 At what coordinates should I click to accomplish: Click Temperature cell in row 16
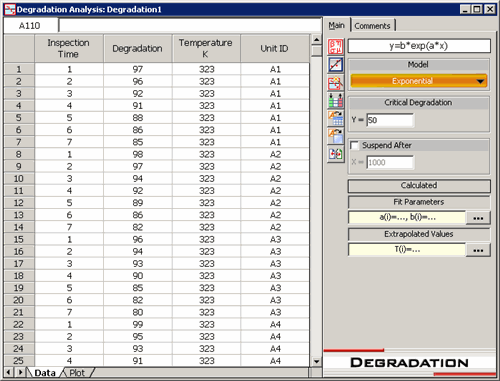click(x=206, y=252)
